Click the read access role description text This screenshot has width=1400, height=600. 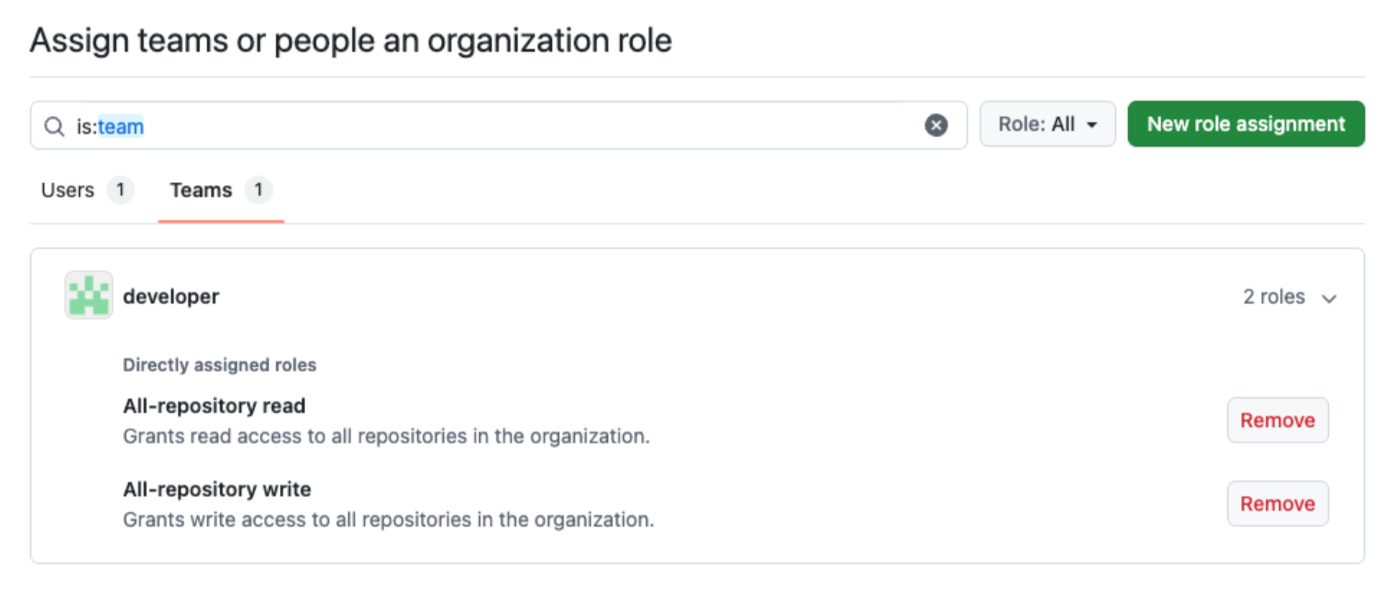386,436
